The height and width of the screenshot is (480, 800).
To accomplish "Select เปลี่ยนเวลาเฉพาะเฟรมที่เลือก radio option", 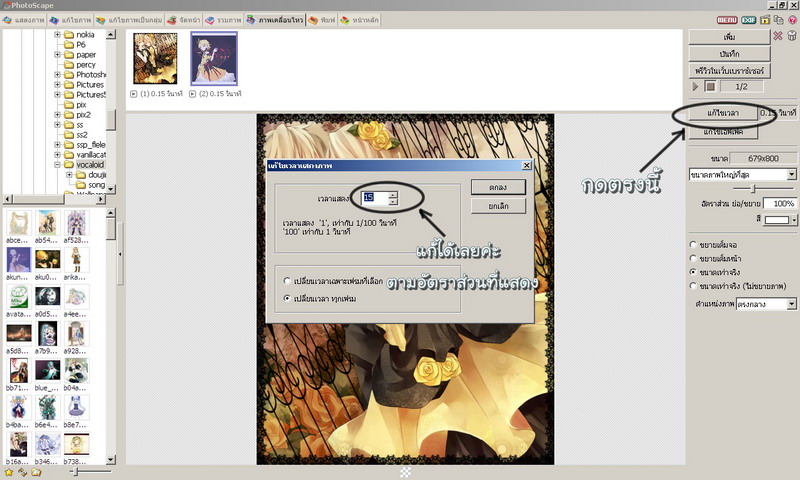I will click(287, 281).
